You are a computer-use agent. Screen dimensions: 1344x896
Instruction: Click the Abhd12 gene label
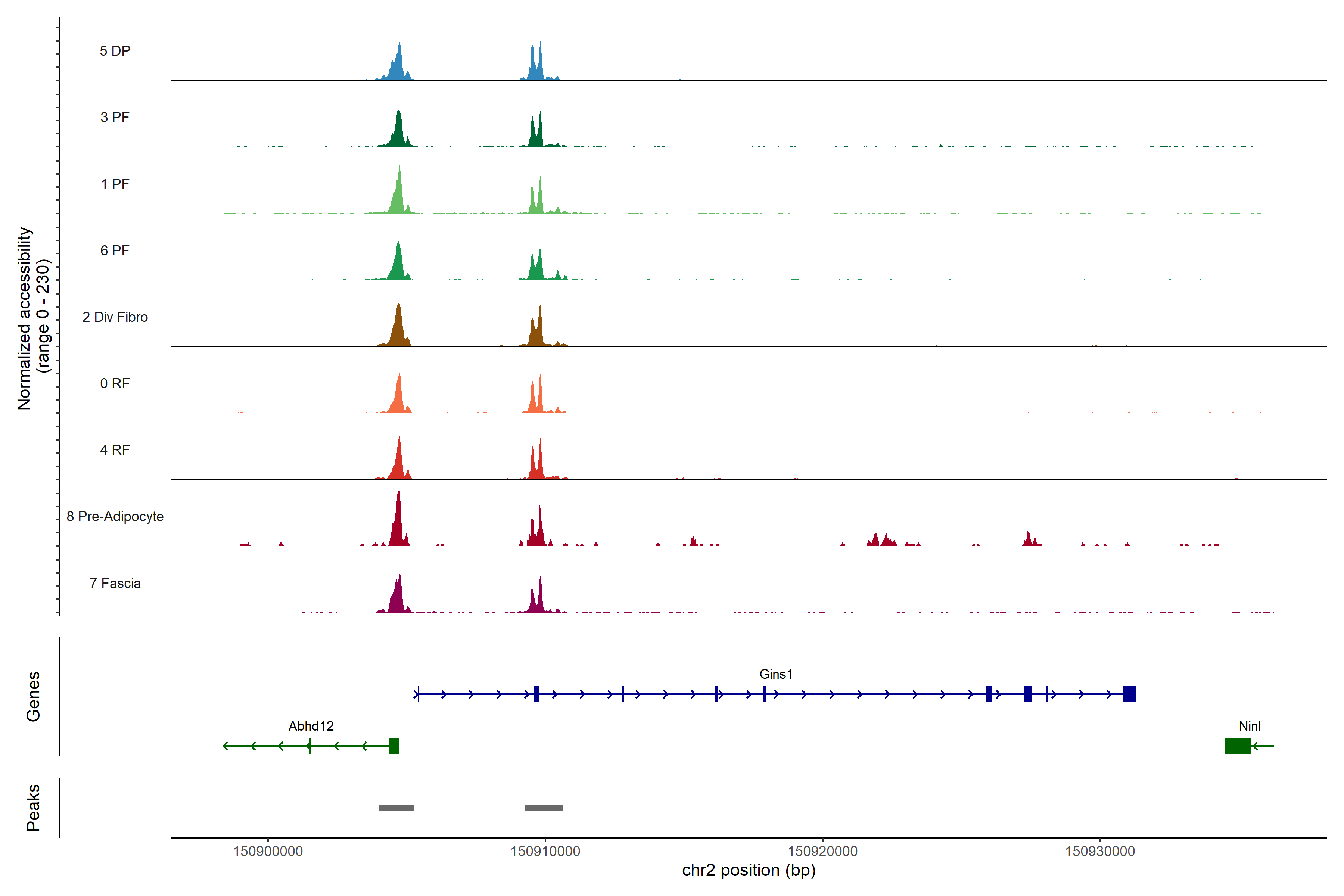pyautogui.click(x=311, y=726)
